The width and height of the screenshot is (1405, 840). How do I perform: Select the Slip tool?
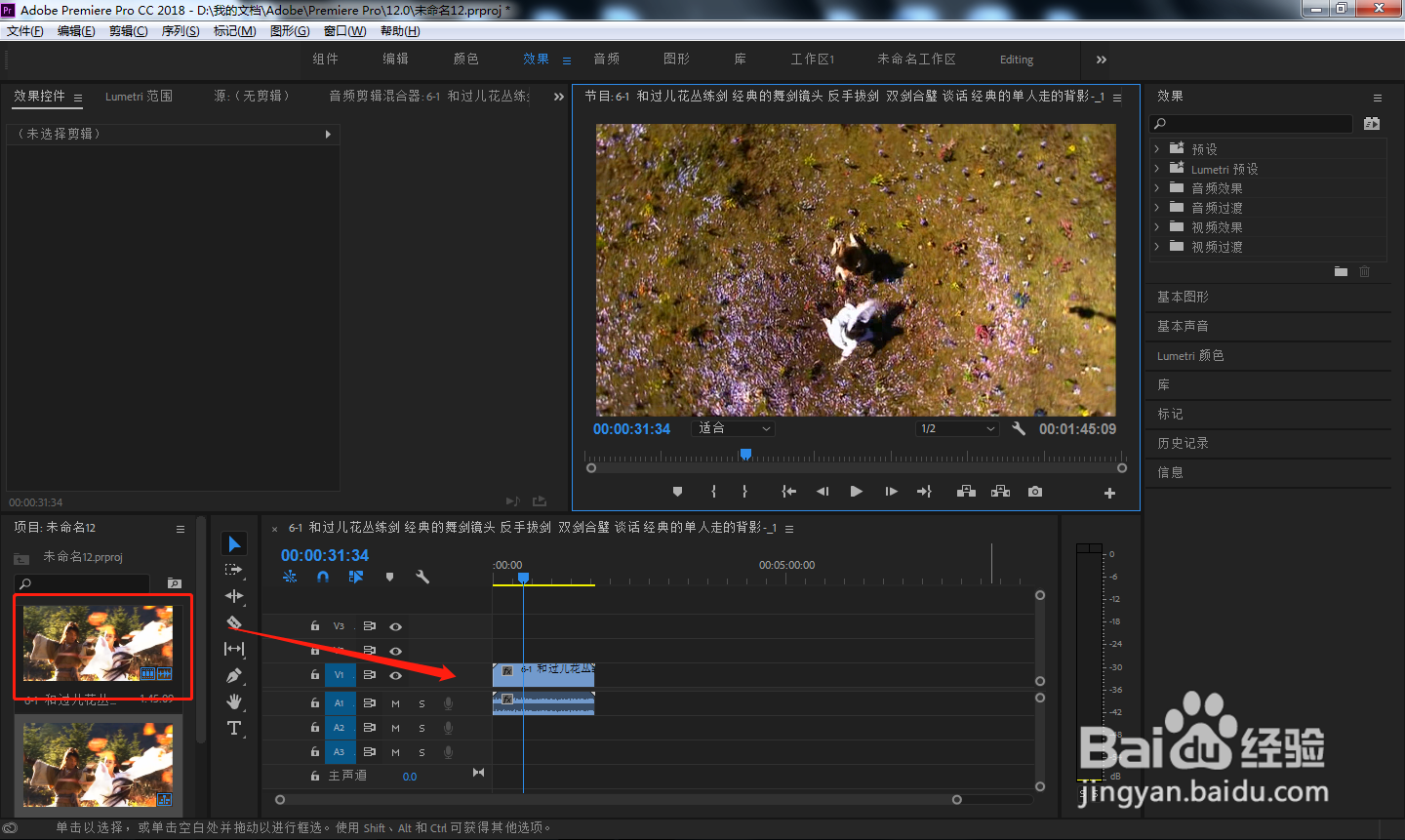tap(234, 649)
